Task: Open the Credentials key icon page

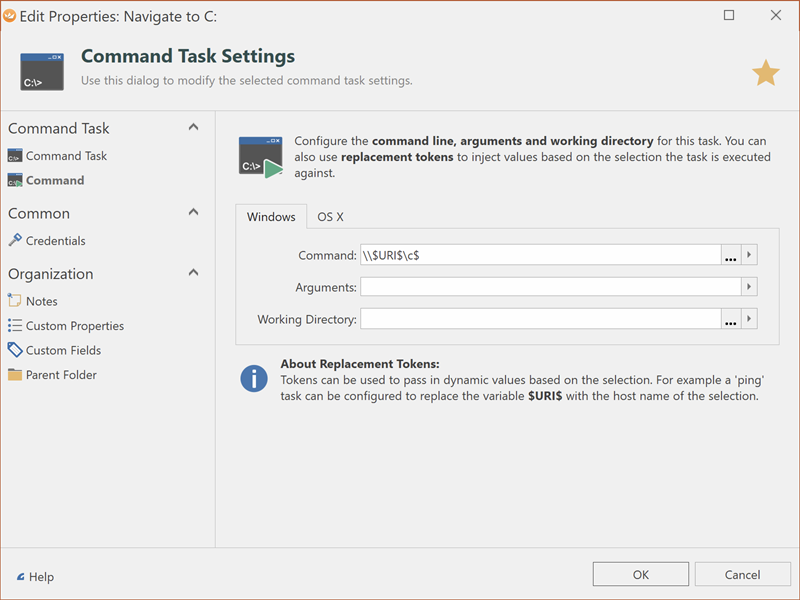Action: pos(15,241)
